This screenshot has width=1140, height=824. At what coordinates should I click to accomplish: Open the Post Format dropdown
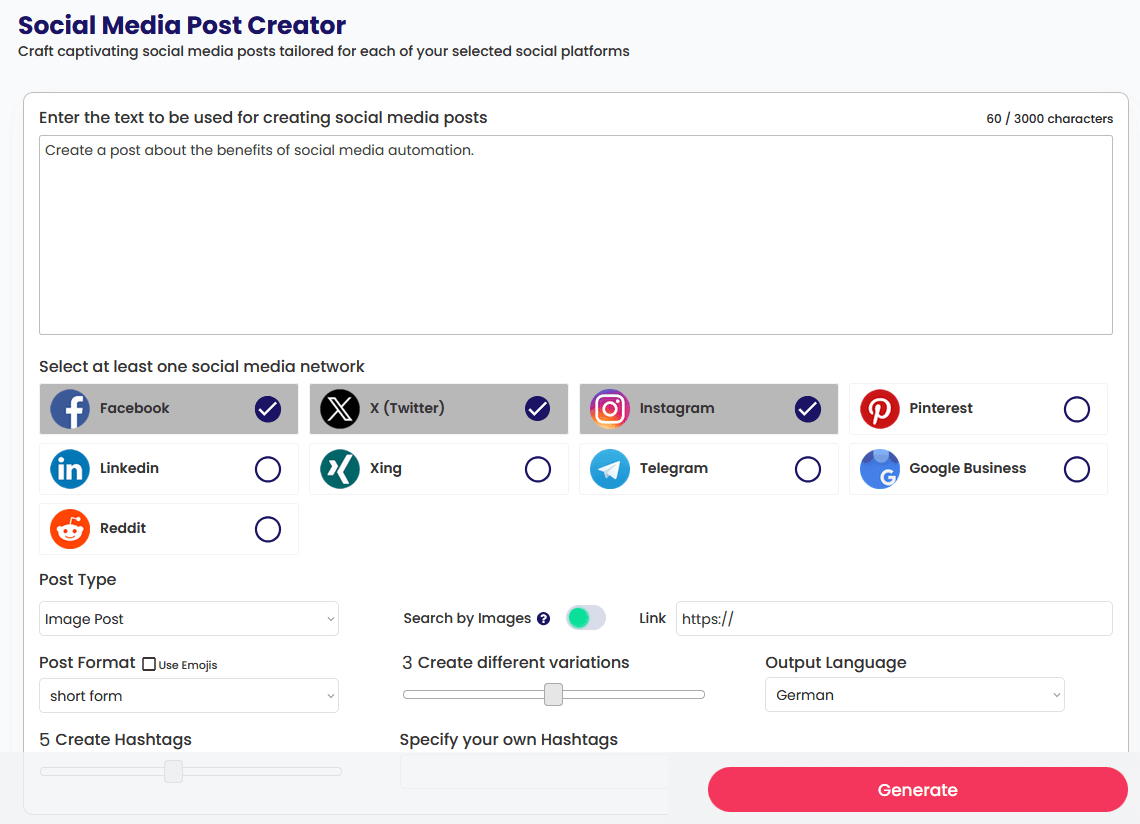coord(188,695)
